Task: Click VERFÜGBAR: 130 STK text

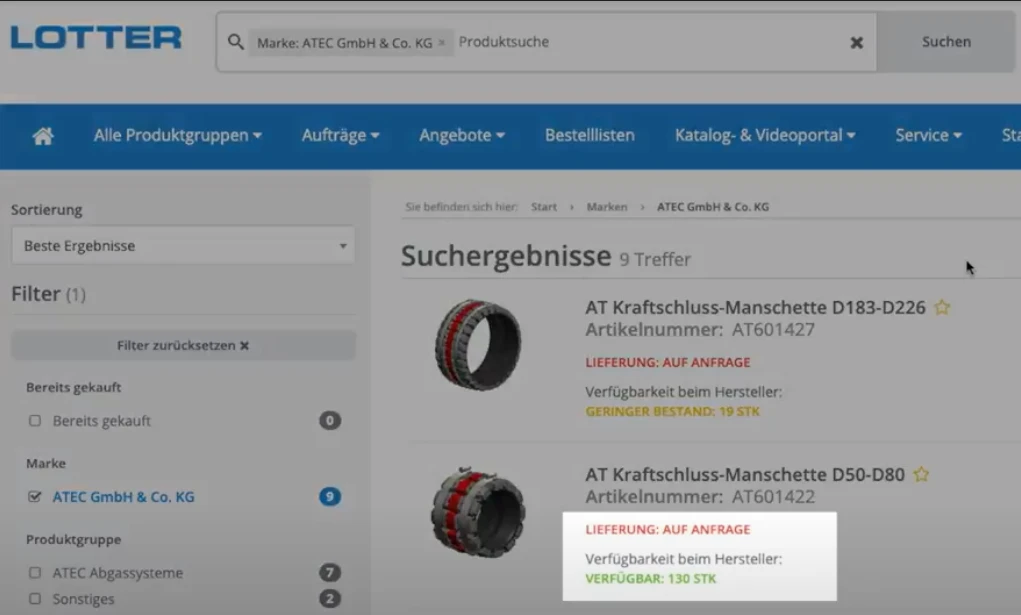Action: click(650, 579)
